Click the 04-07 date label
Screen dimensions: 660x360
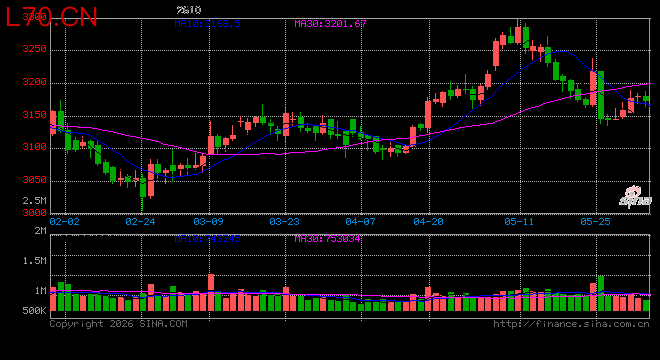click(x=360, y=221)
